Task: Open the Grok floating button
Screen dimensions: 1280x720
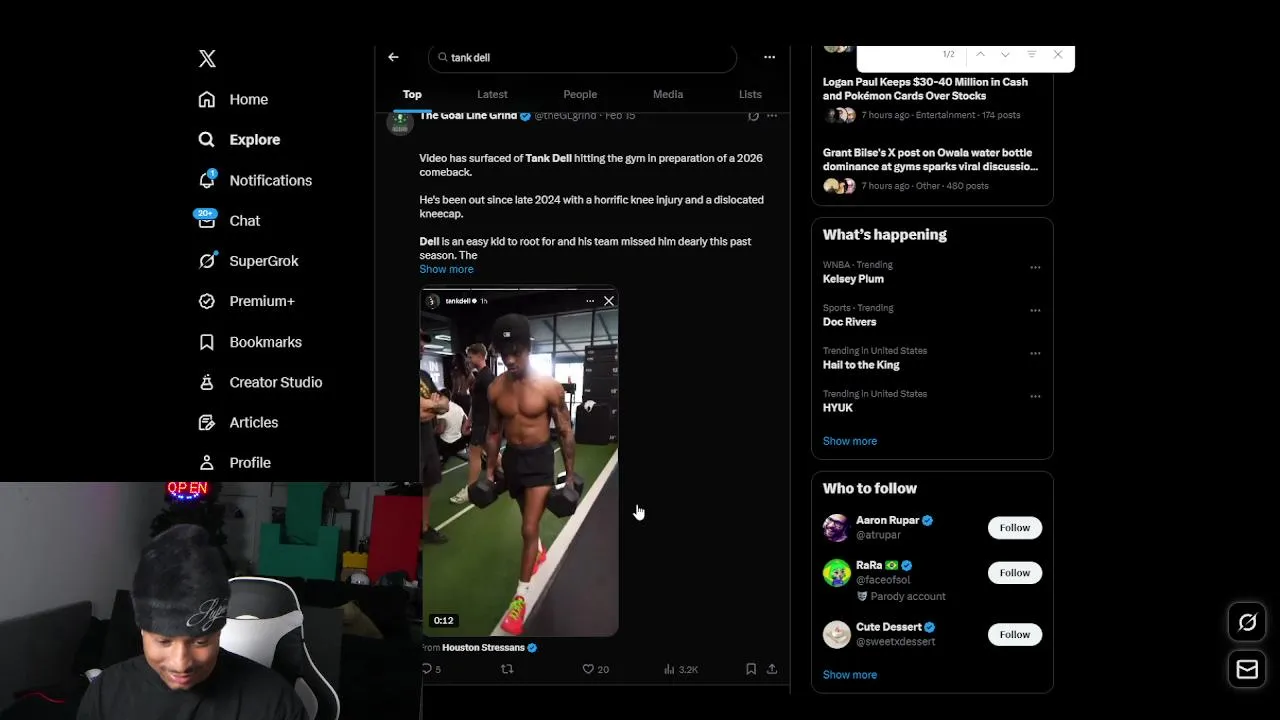Action: pyautogui.click(x=1247, y=623)
